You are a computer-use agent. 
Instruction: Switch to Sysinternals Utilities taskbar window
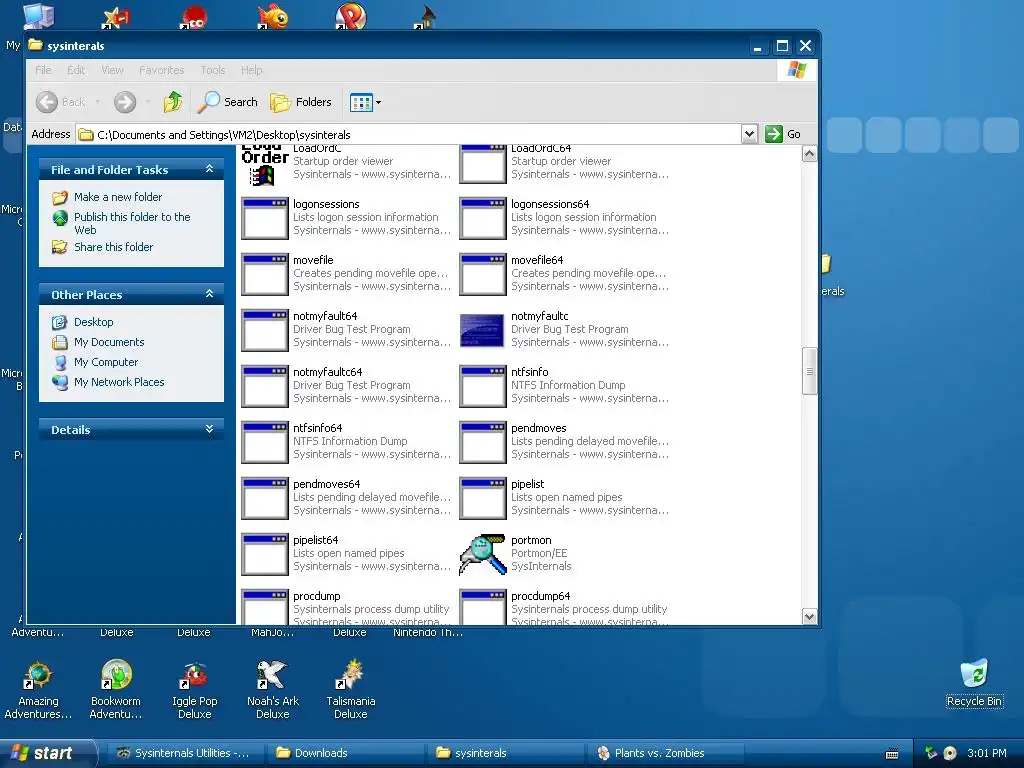[185, 753]
